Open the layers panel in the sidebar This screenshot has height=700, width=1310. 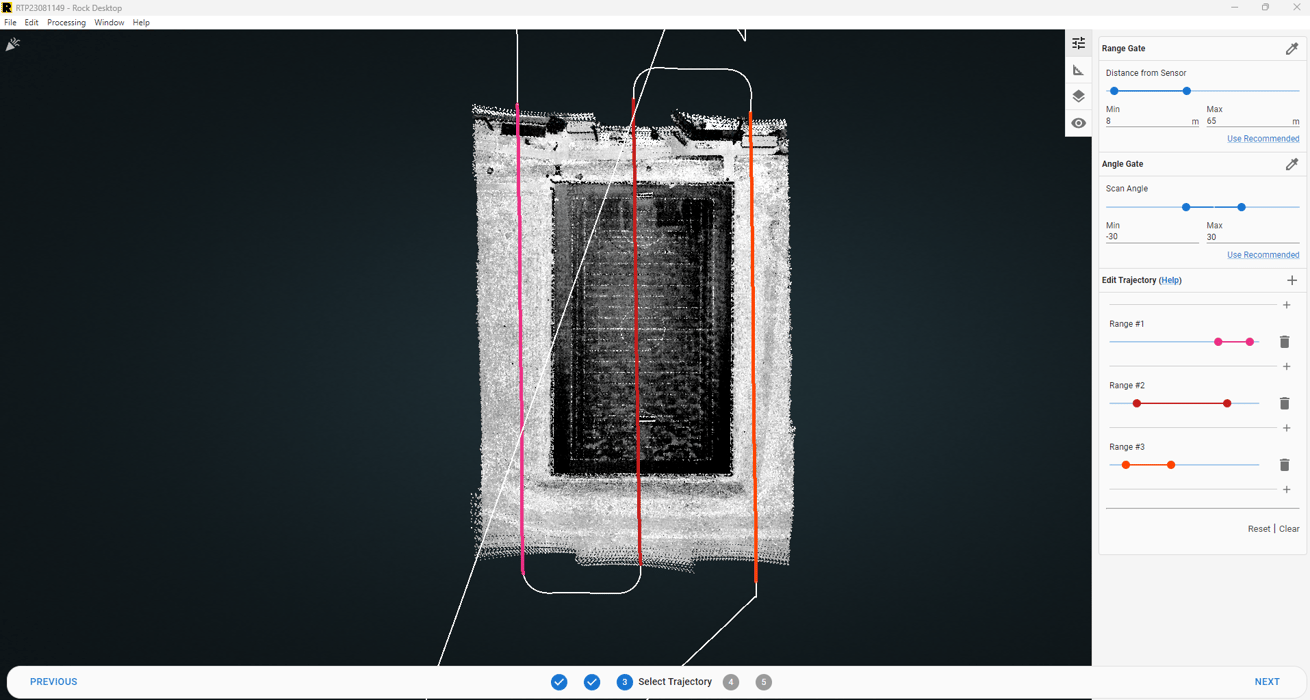coord(1078,96)
